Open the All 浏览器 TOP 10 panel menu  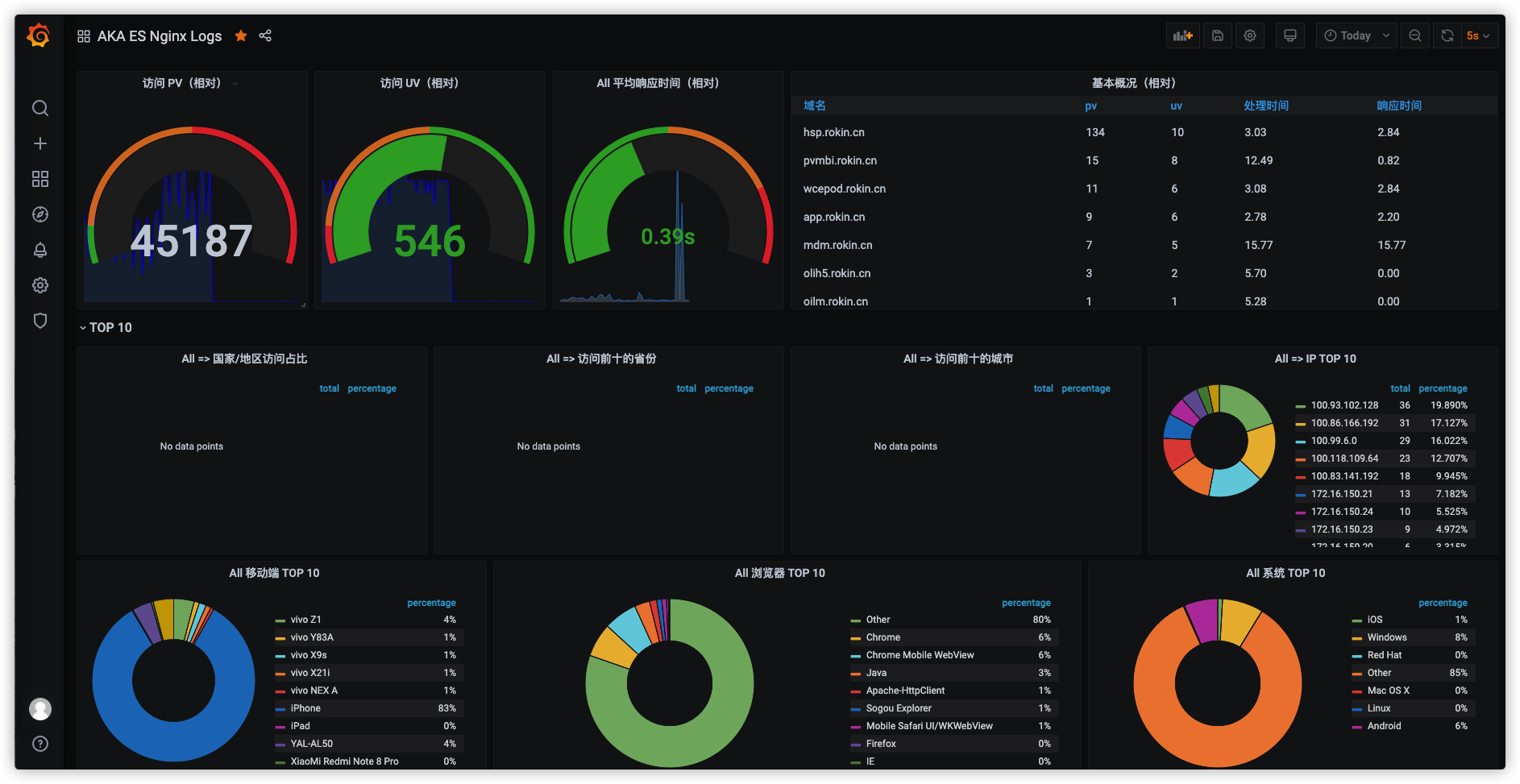click(x=779, y=573)
